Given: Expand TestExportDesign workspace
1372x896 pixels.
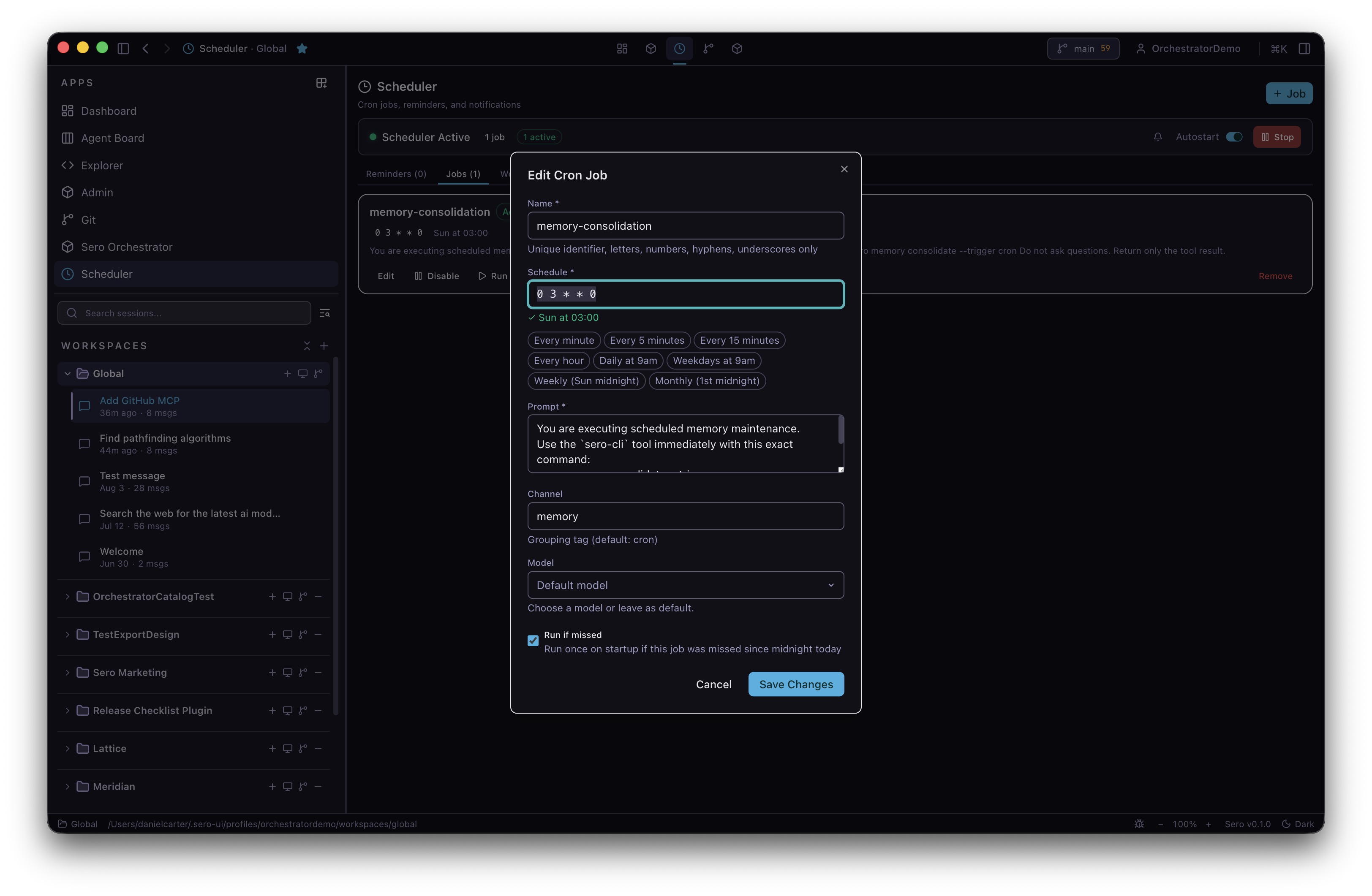Looking at the screenshot, I should tap(68, 634).
